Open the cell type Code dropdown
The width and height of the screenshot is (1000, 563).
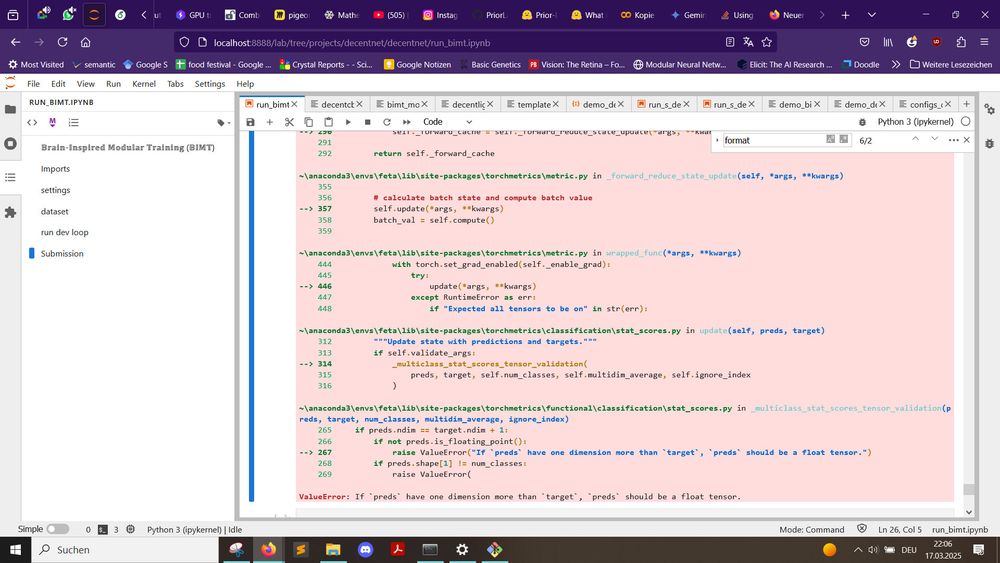pos(447,122)
